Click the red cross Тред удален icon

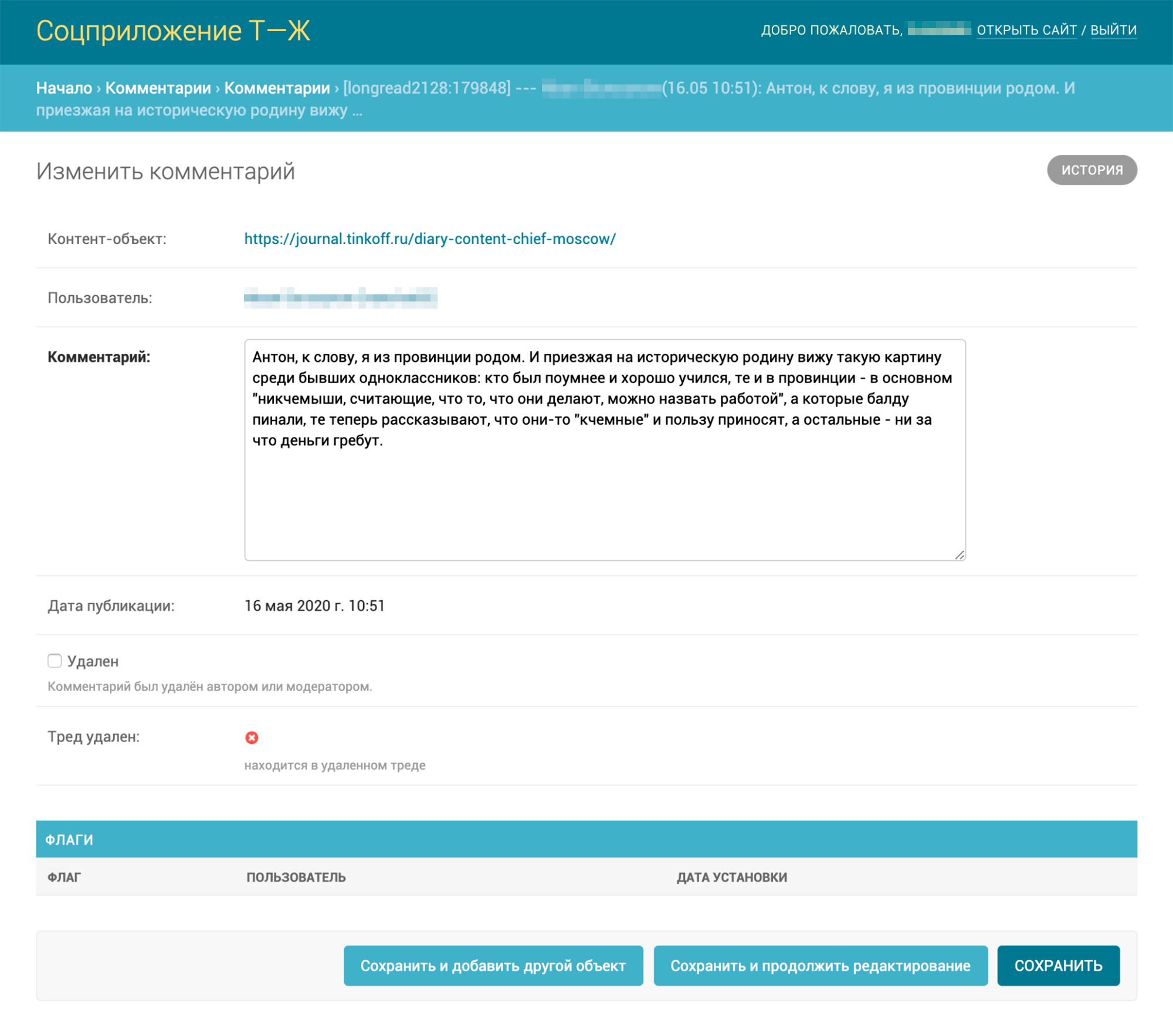click(x=252, y=737)
